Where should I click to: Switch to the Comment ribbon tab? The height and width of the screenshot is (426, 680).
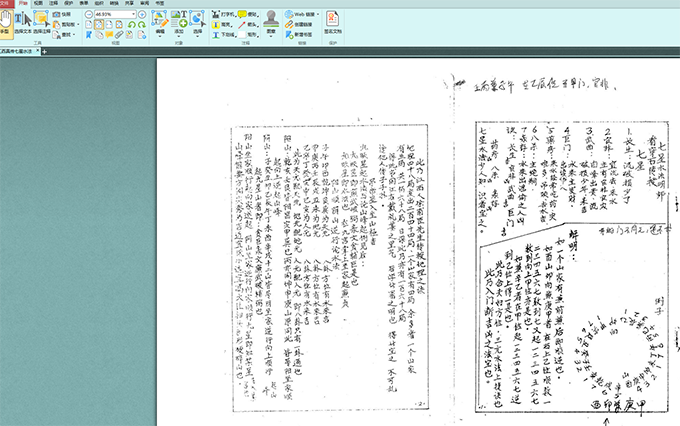tap(53, 3)
